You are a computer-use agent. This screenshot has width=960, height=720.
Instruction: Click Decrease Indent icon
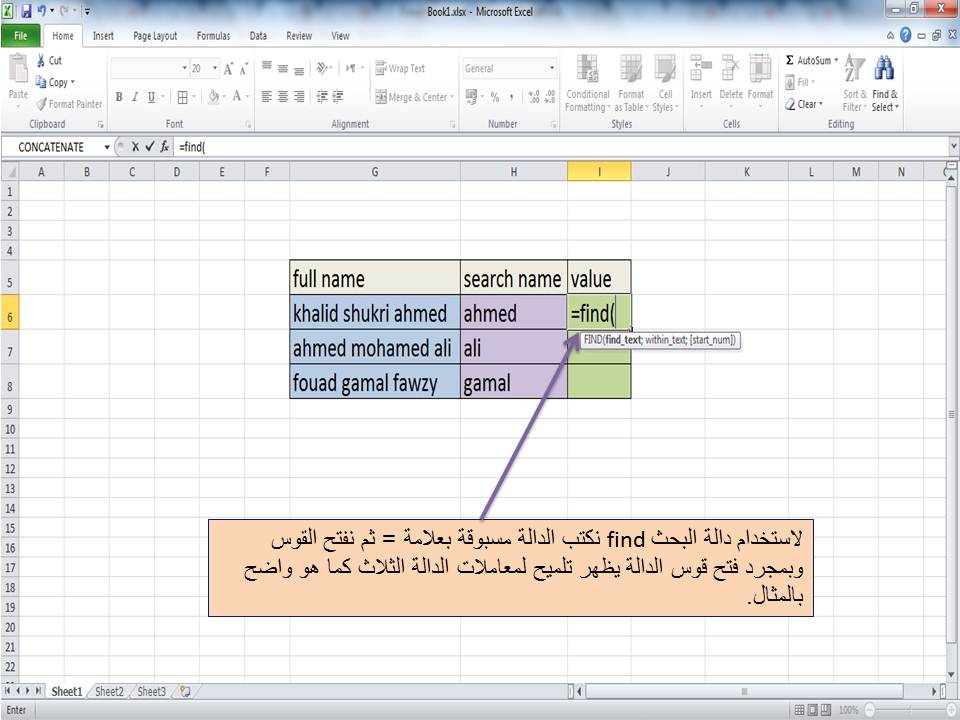[322, 97]
